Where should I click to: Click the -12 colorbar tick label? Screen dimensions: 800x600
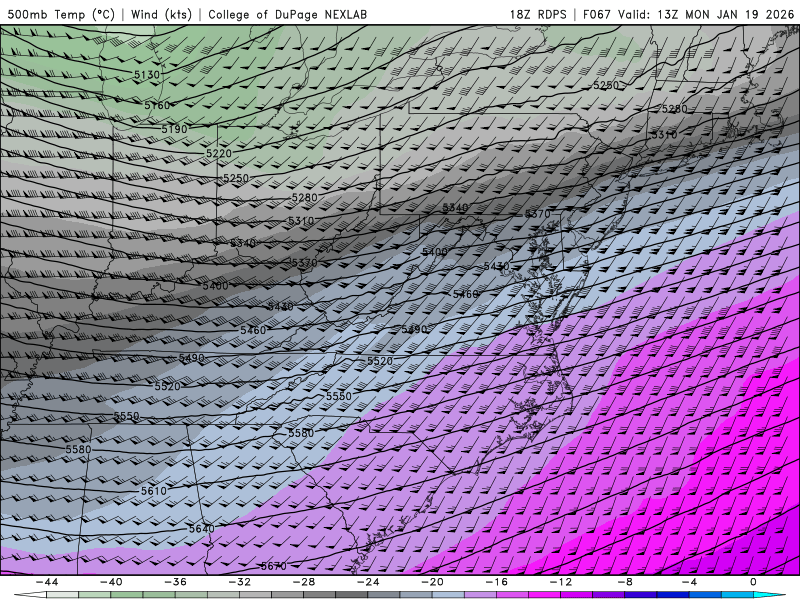click(561, 582)
